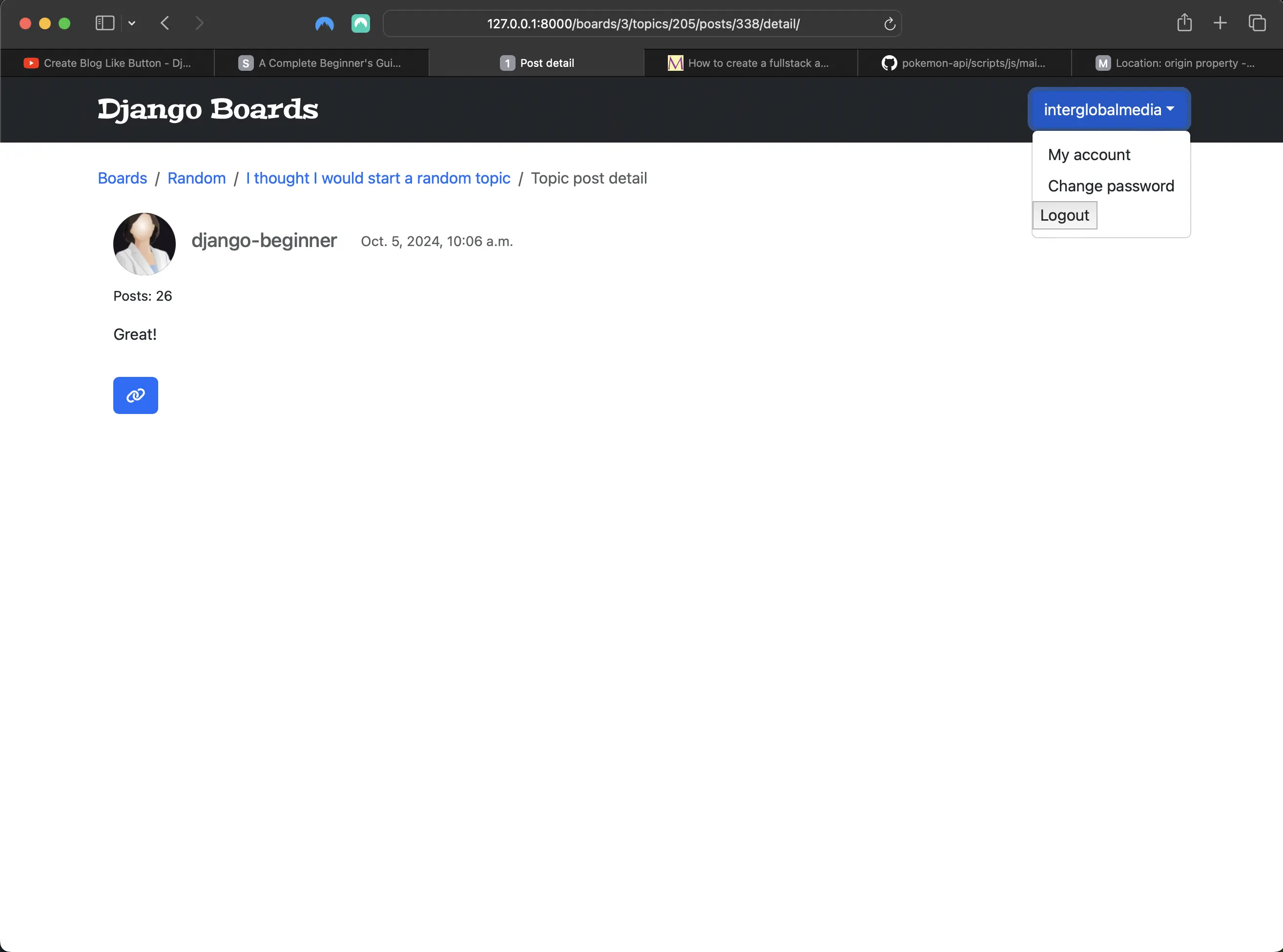Choose Change password in the dropdown menu
The image size is (1283, 952).
(x=1111, y=186)
